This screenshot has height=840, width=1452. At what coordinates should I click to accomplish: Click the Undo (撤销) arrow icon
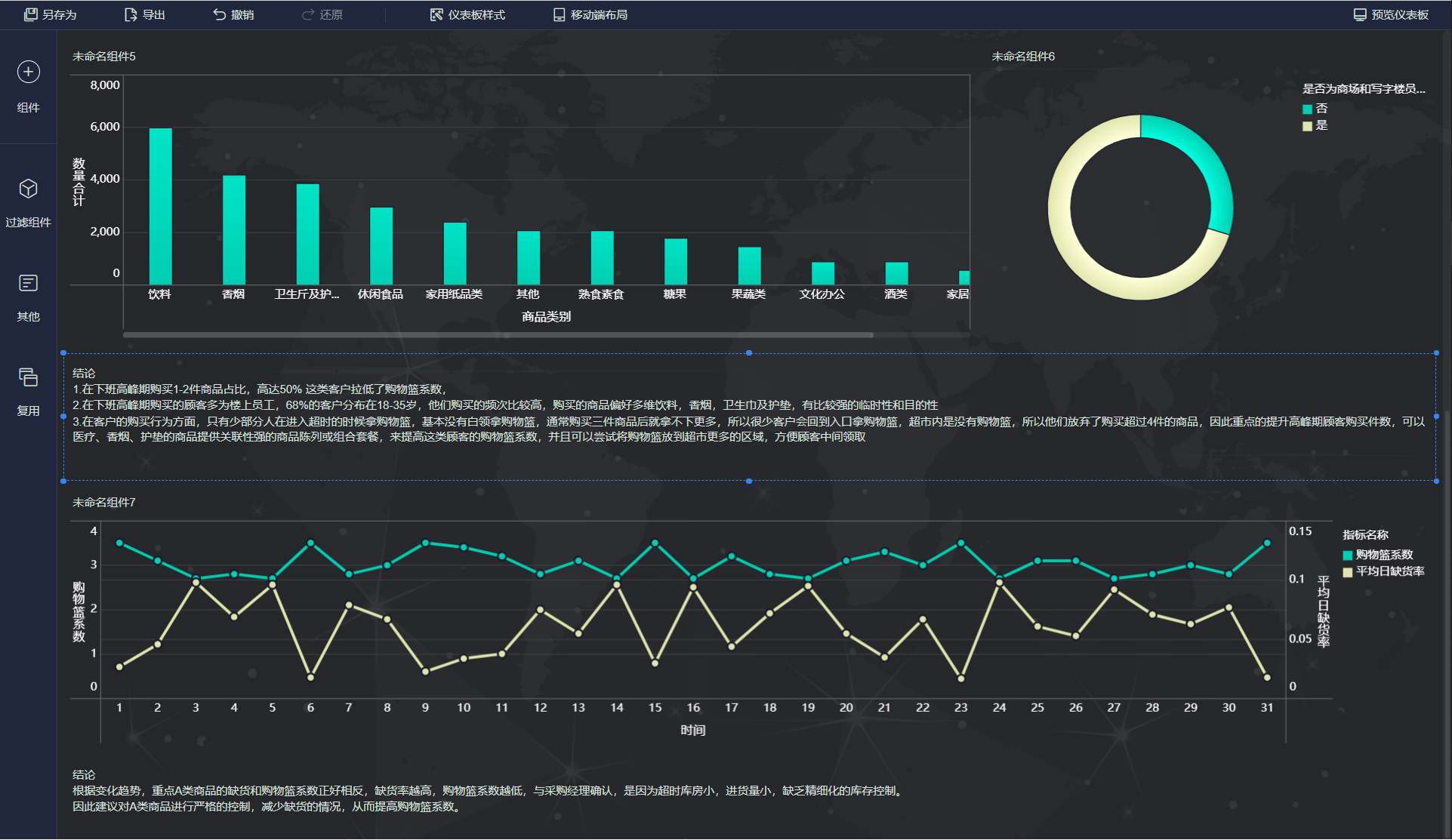point(219,14)
